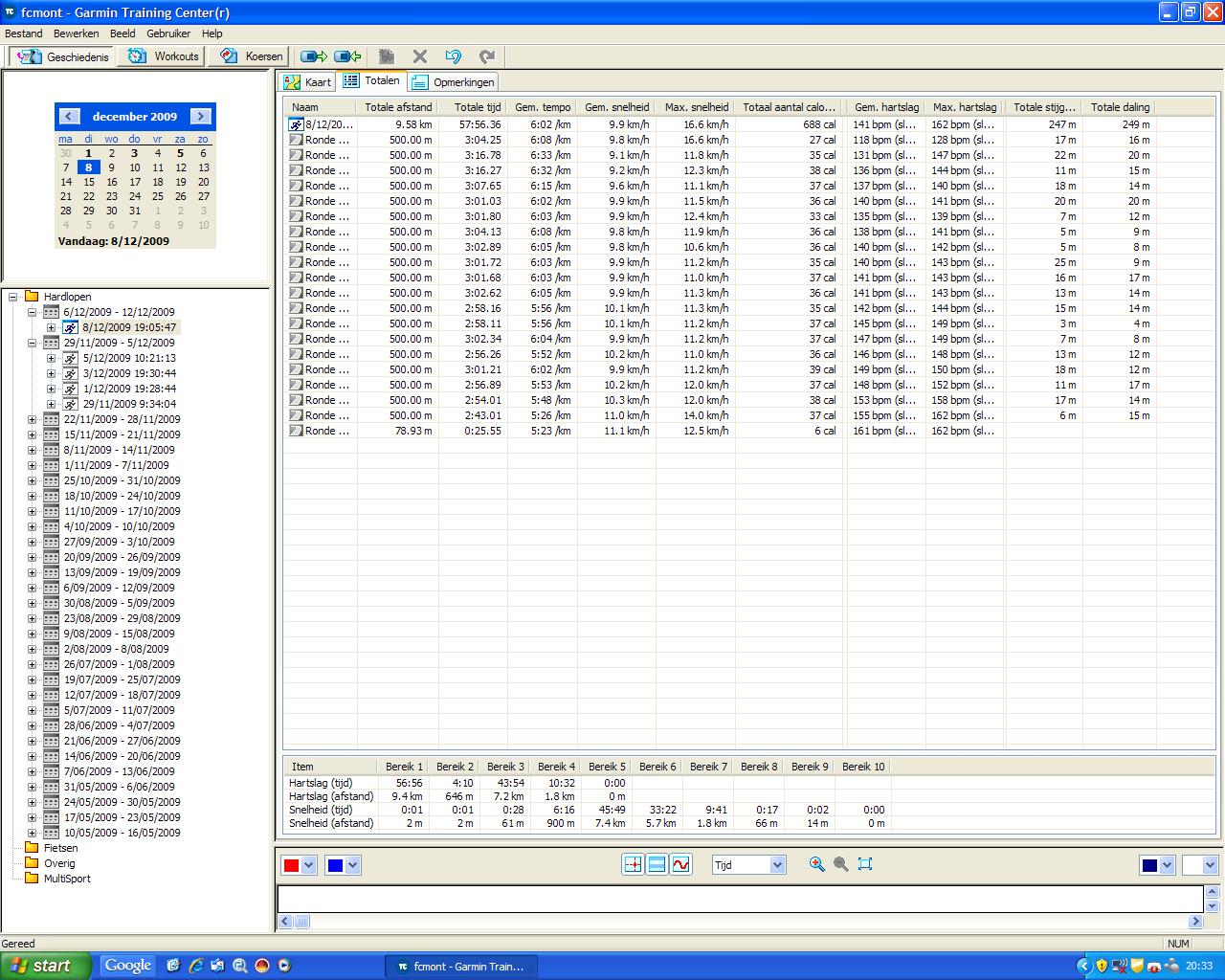Click the right arrow of the horizontal scrollbar
Image resolution: width=1225 pixels, height=980 pixels.
[1195, 922]
